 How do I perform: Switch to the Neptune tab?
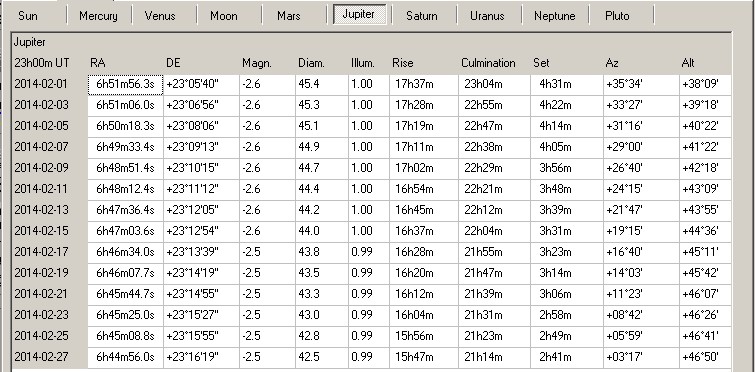(555, 15)
